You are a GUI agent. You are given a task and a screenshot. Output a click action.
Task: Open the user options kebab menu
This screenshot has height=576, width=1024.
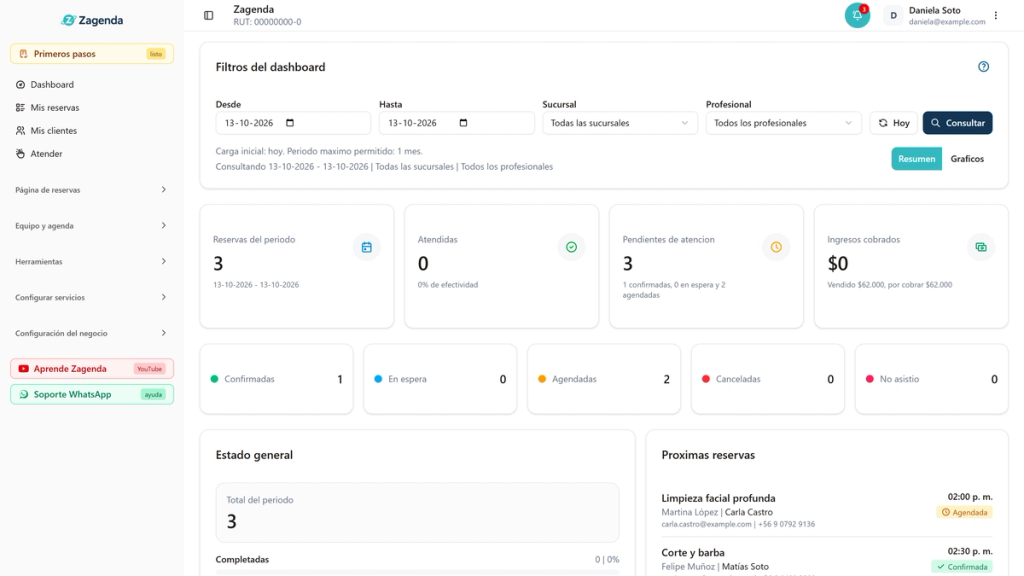point(995,15)
